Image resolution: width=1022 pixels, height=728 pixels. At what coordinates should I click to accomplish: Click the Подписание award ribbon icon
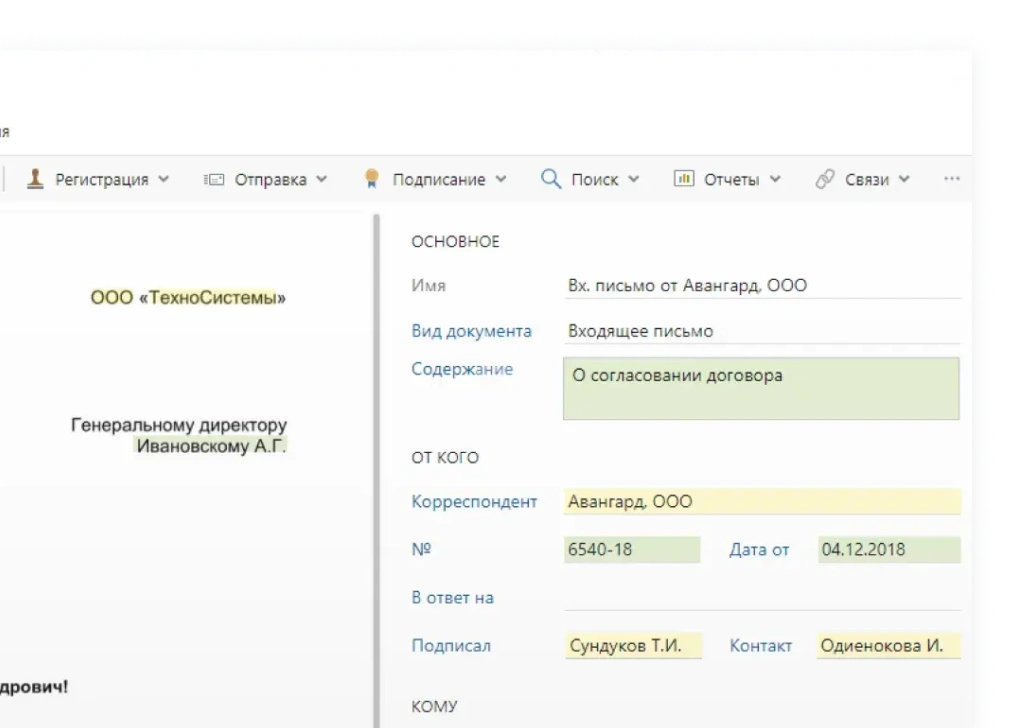coord(372,179)
